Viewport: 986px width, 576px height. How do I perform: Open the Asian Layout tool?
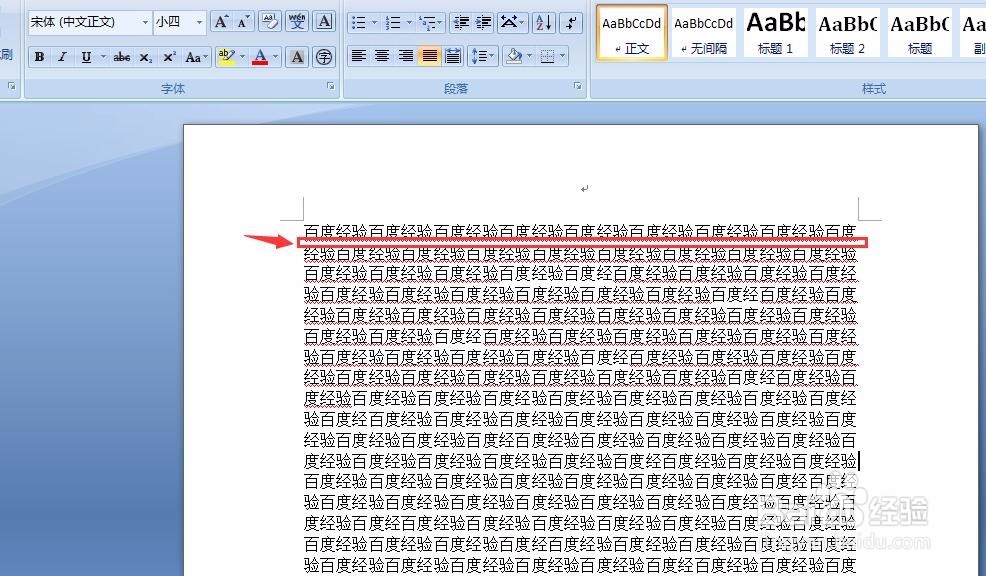511,23
